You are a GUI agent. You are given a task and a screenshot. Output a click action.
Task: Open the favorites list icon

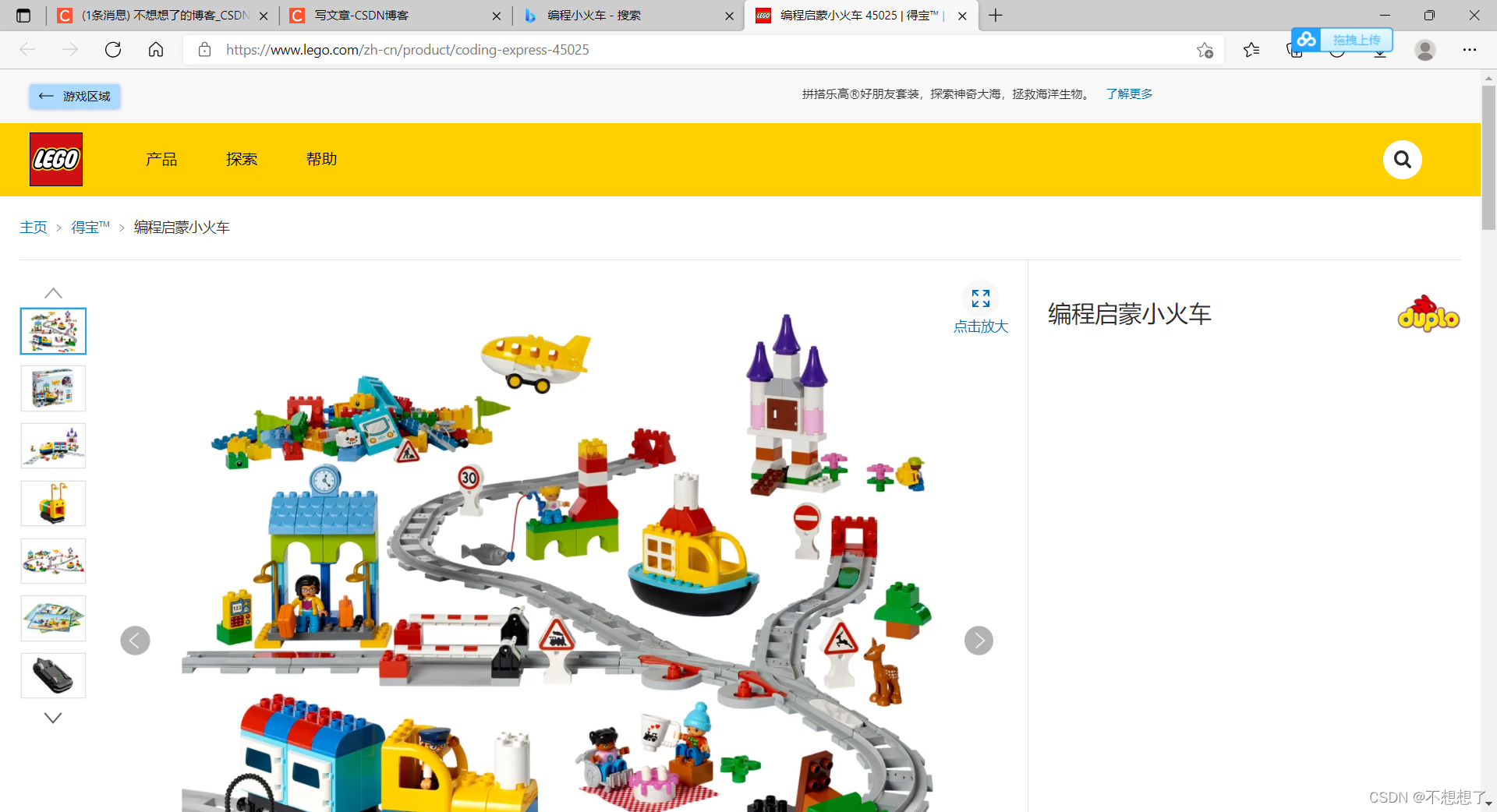click(x=1251, y=50)
